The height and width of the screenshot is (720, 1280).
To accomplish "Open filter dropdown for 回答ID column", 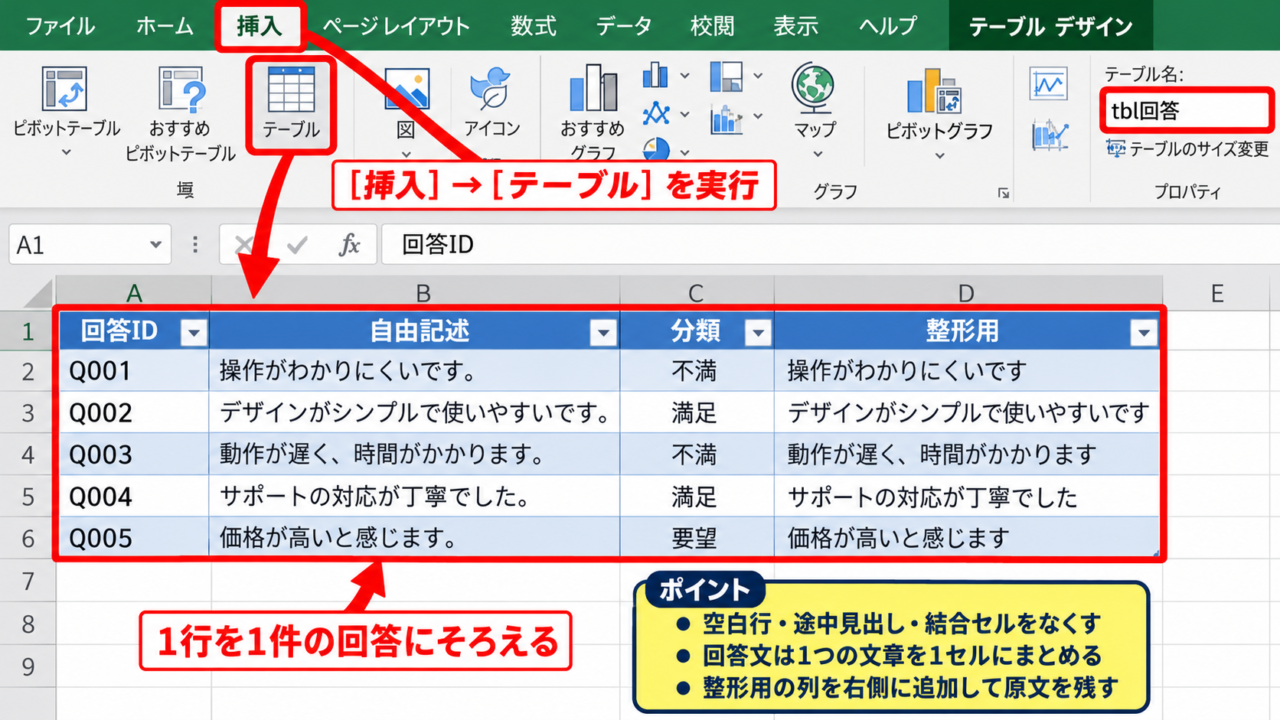I will click(x=193, y=334).
